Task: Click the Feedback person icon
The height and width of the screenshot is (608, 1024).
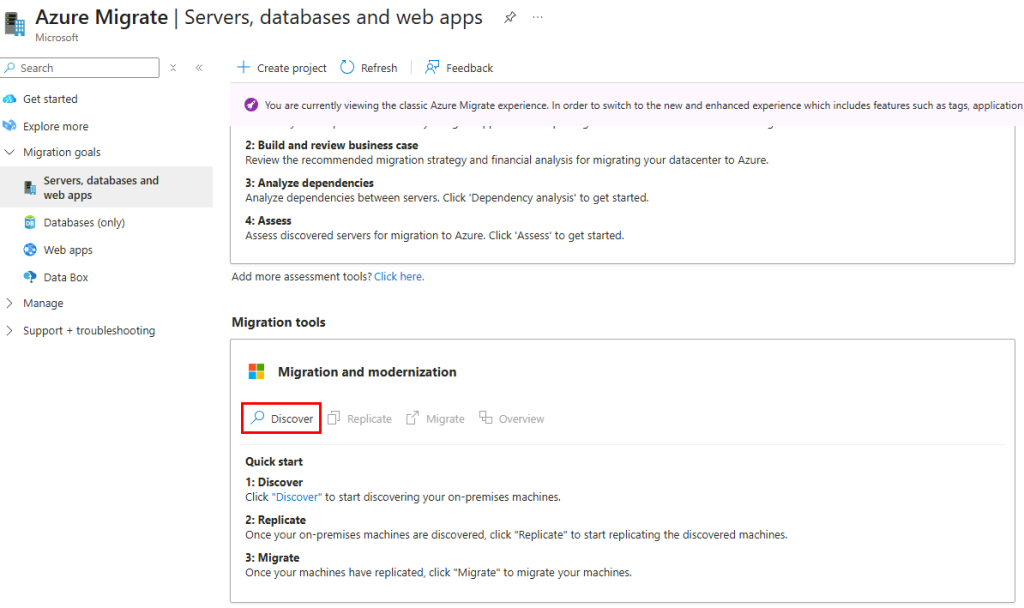Action: pos(432,67)
